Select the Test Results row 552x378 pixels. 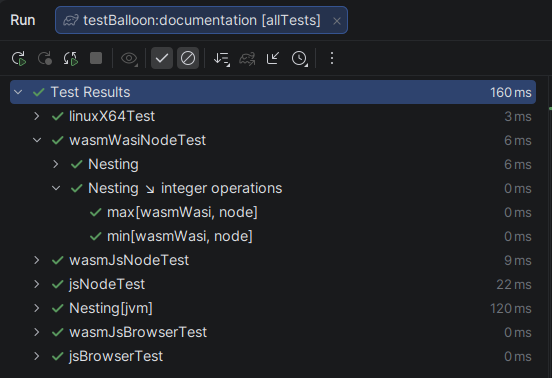pyautogui.click(x=273, y=92)
